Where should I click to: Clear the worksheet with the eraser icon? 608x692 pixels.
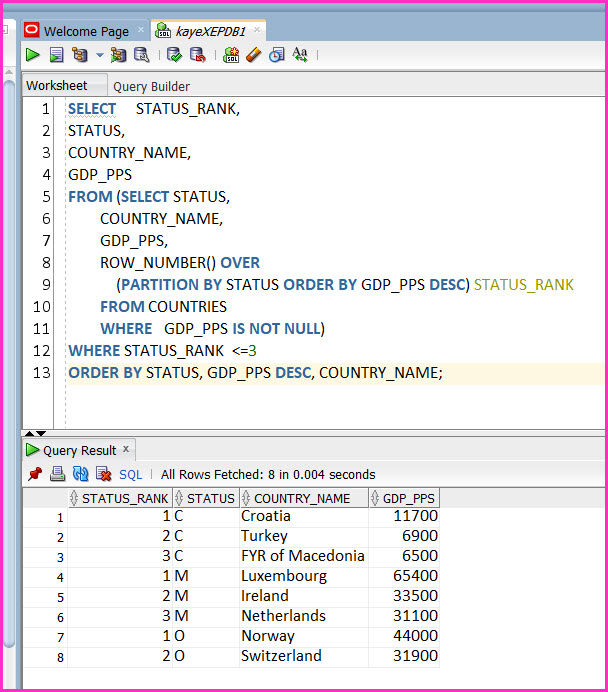pos(254,55)
